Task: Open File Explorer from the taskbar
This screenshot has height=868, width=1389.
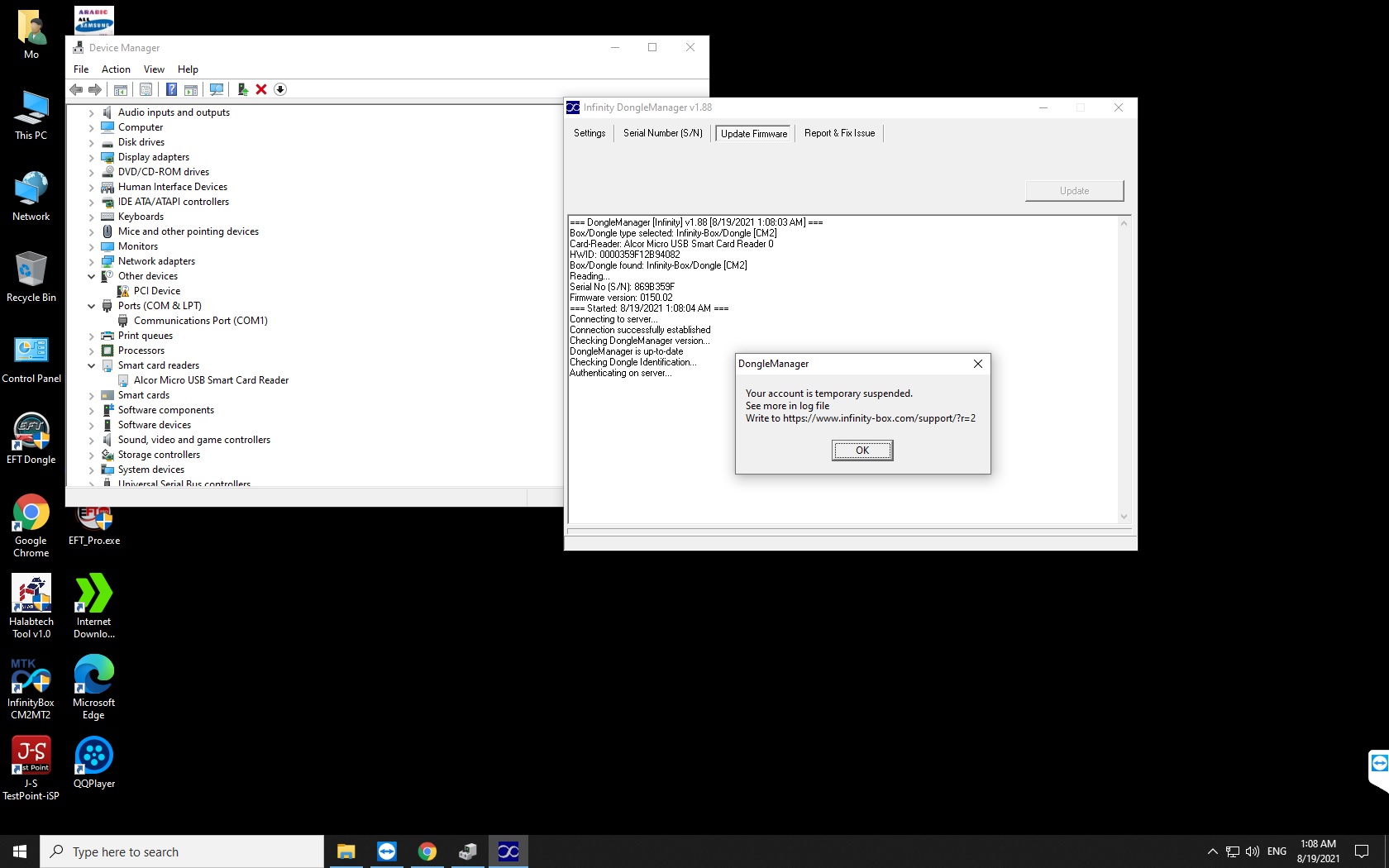Action: pos(346,851)
